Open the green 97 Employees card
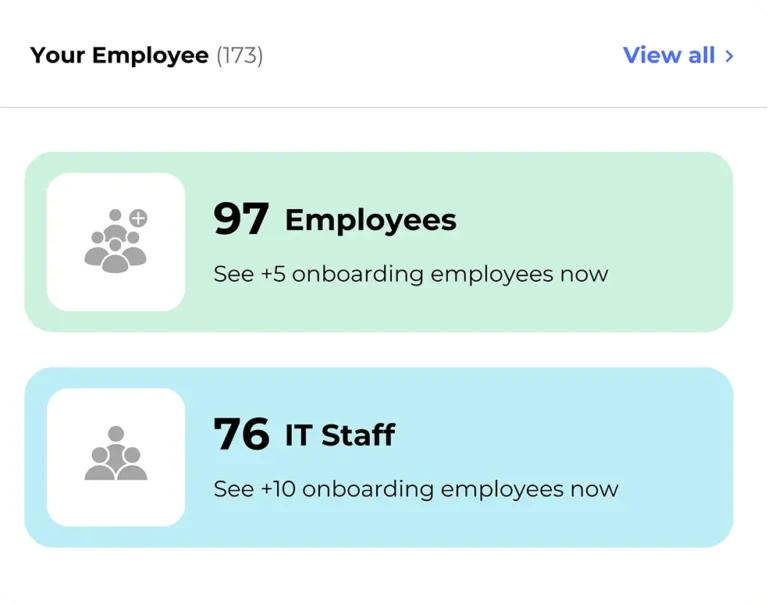The height and width of the screenshot is (604, 768). [379, 242]
